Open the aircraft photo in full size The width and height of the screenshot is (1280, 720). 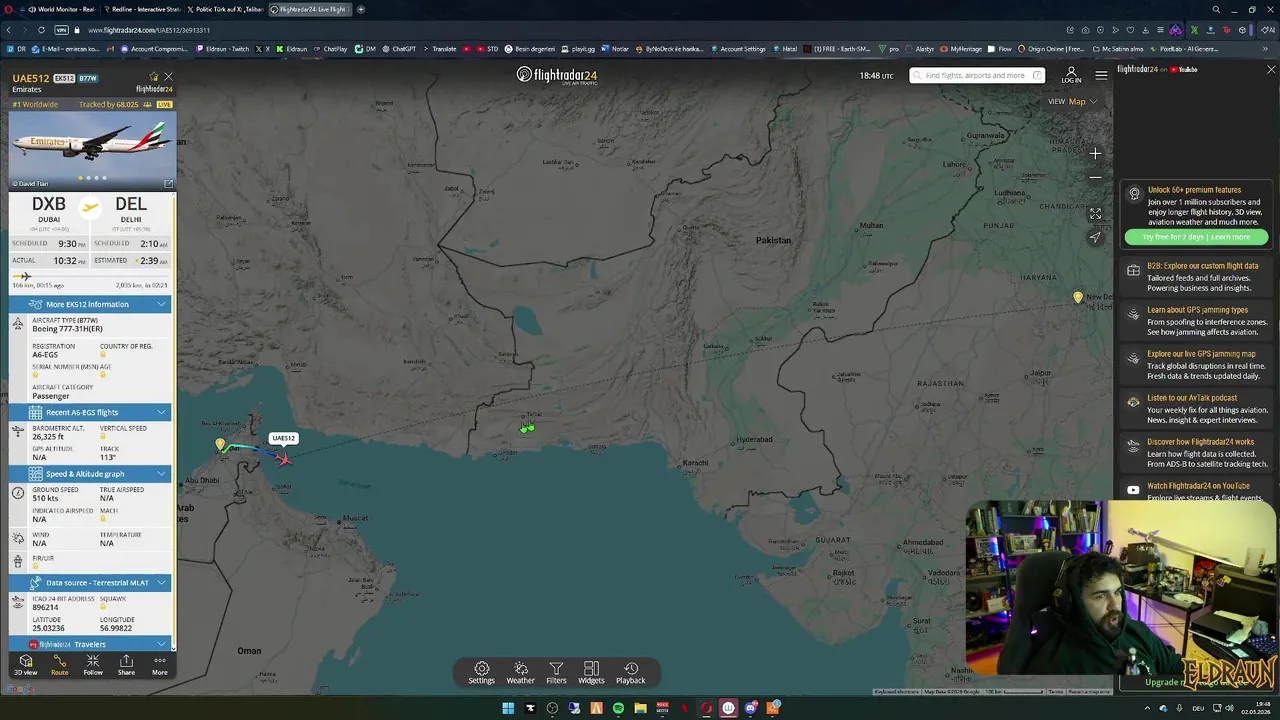pyautogui.click(x=168, y=184)
